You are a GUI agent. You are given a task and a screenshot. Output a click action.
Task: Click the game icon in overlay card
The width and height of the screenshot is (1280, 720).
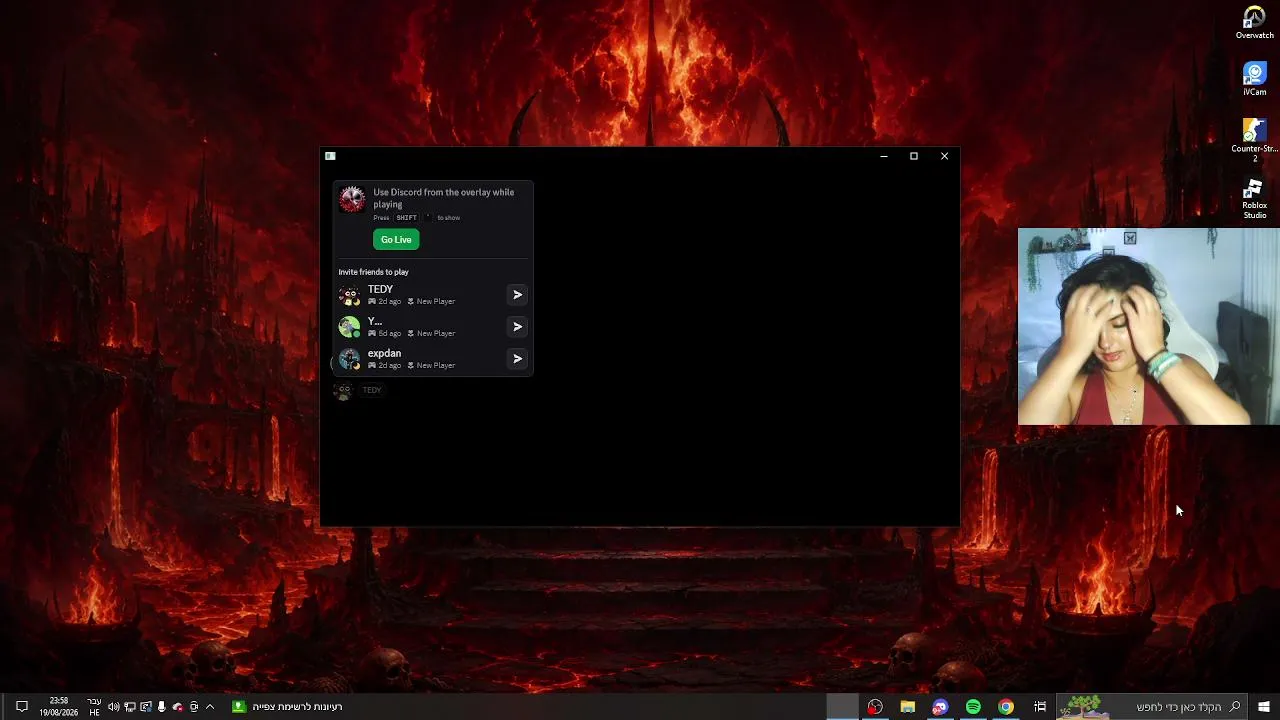[352, 199]
